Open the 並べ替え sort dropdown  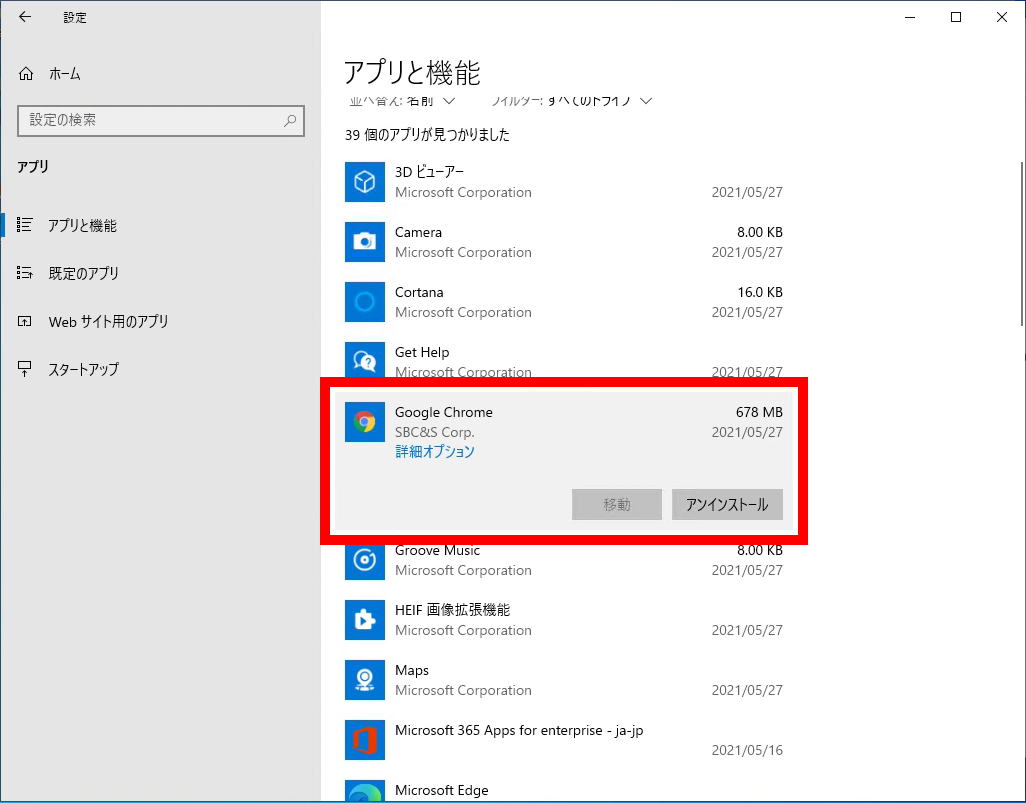tap(402, 101)
